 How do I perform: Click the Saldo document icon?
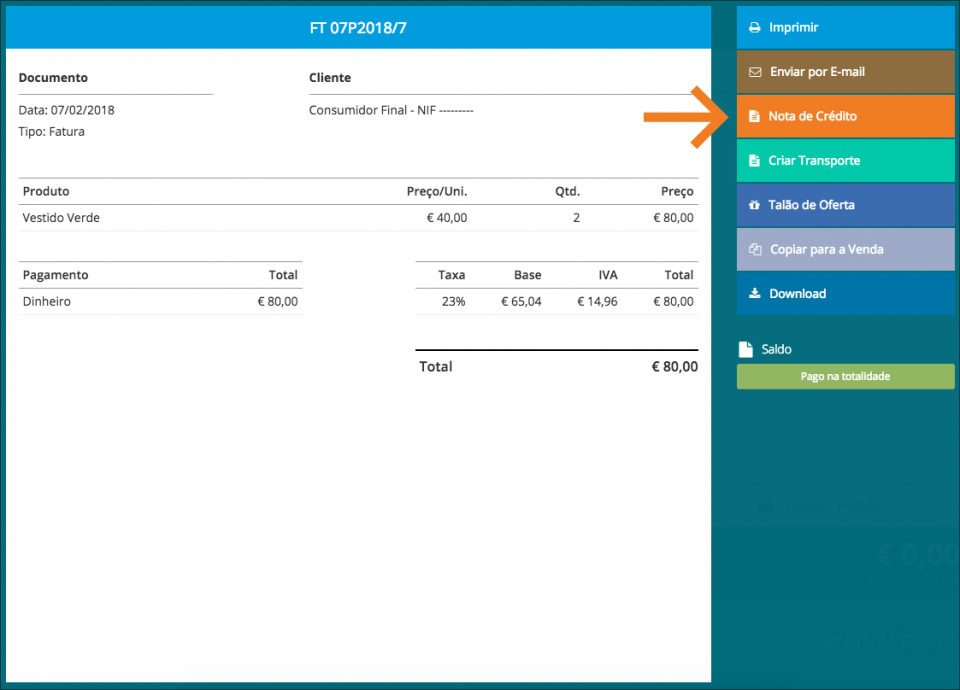tap(745, 350)
